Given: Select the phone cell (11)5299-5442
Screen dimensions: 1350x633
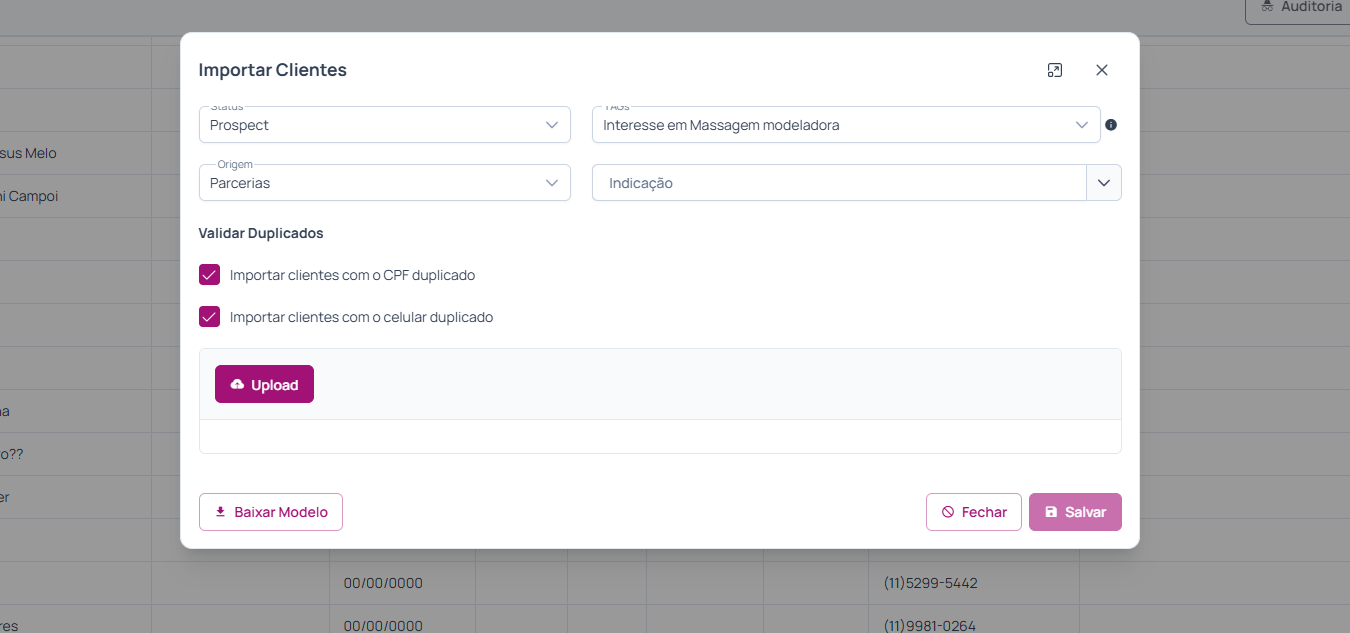Looking at the screenshot, I should pos(930,583).
